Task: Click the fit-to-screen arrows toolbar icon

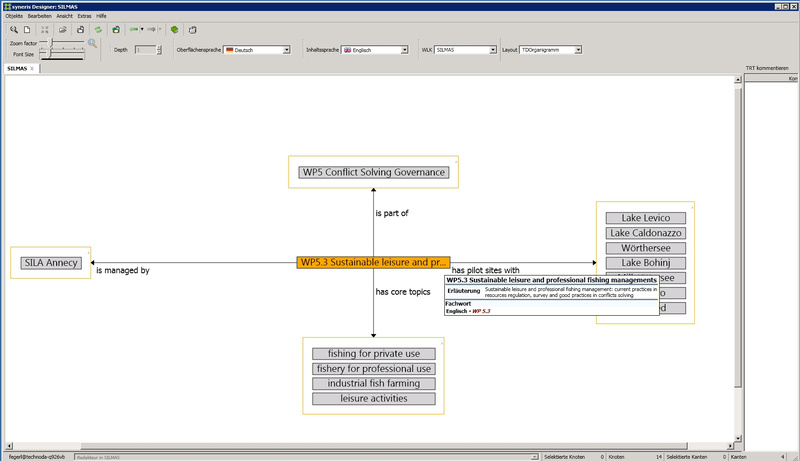Action: pos(45,30)
